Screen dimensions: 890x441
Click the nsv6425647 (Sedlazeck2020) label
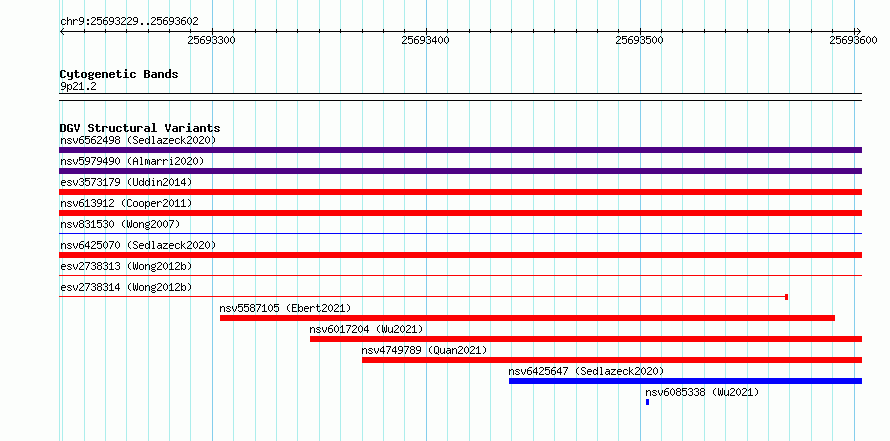586,371
